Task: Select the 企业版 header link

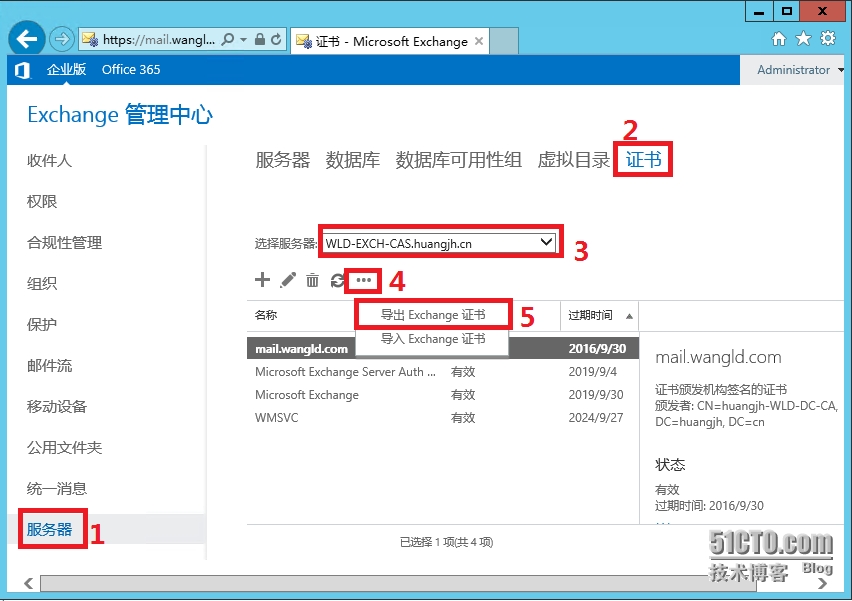Action: 66,70
